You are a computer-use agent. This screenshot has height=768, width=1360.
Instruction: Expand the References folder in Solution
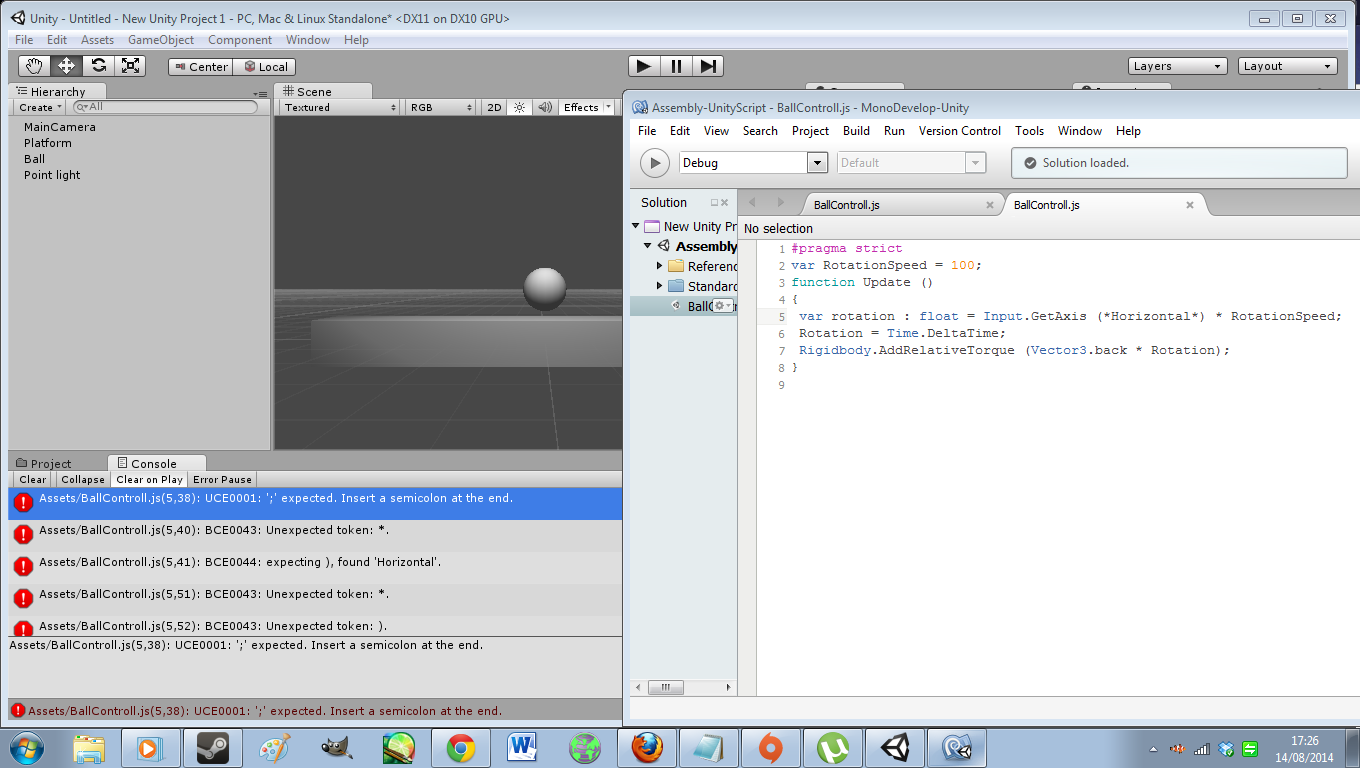(x=660, y=266)
